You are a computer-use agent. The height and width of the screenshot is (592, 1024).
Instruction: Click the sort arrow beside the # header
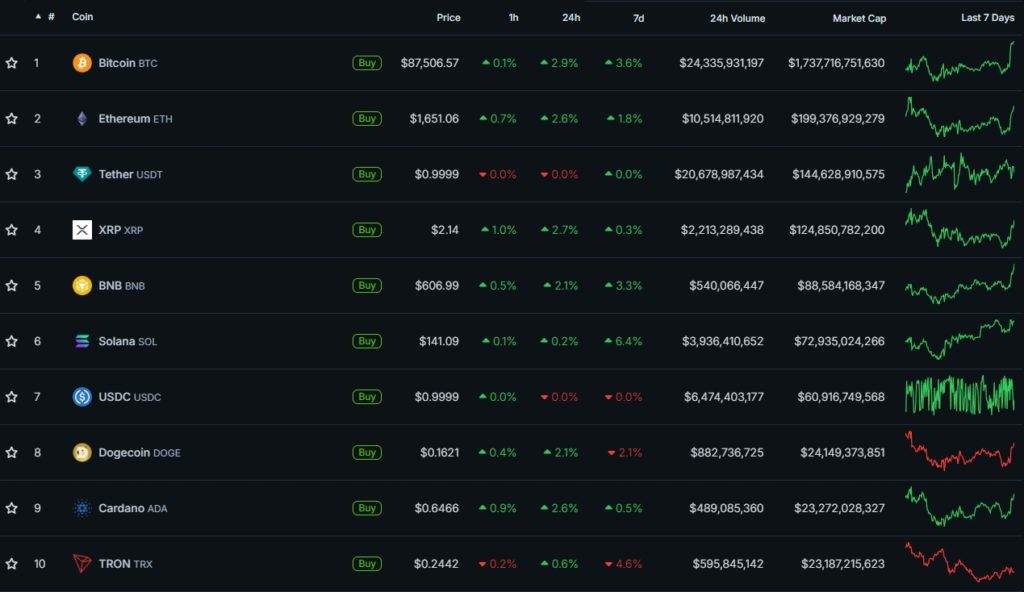pyautogui.click(x=37, y=16)
